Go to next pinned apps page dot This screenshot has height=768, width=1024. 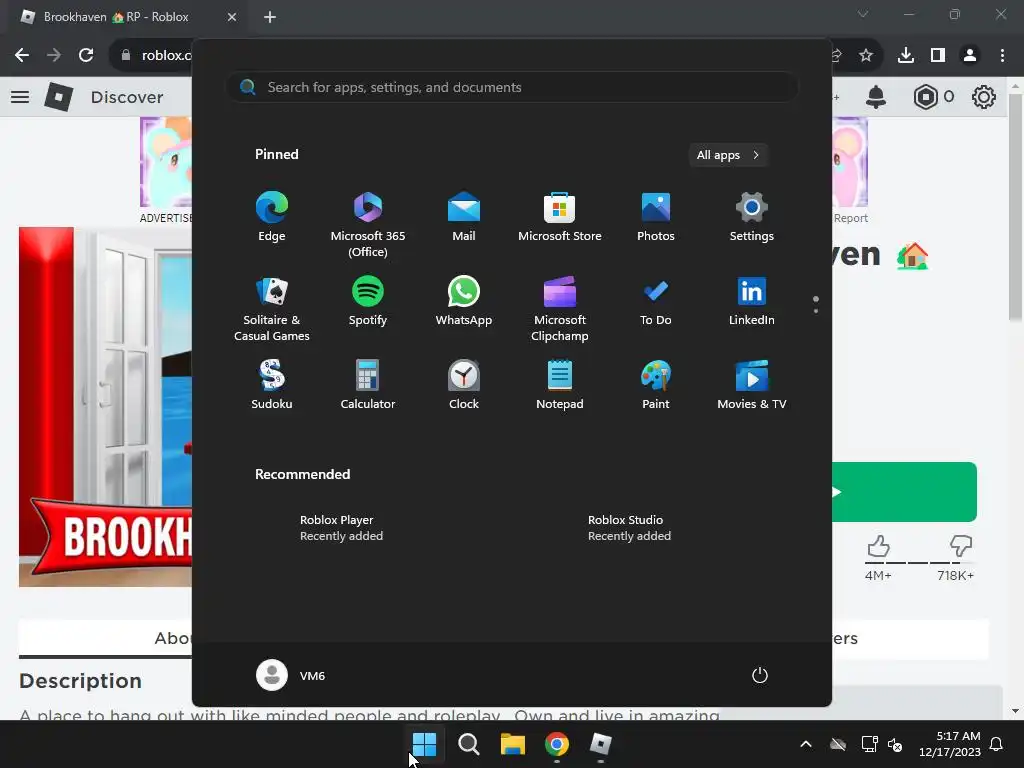pos(816,311)
